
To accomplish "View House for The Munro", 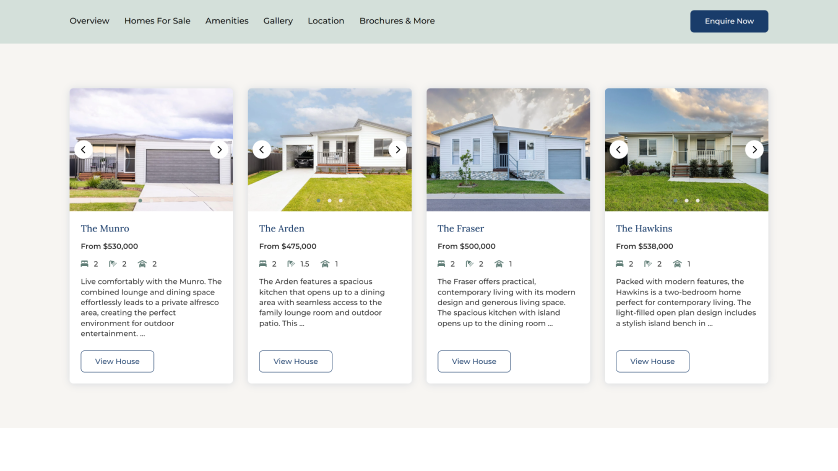I will [117, 361].
